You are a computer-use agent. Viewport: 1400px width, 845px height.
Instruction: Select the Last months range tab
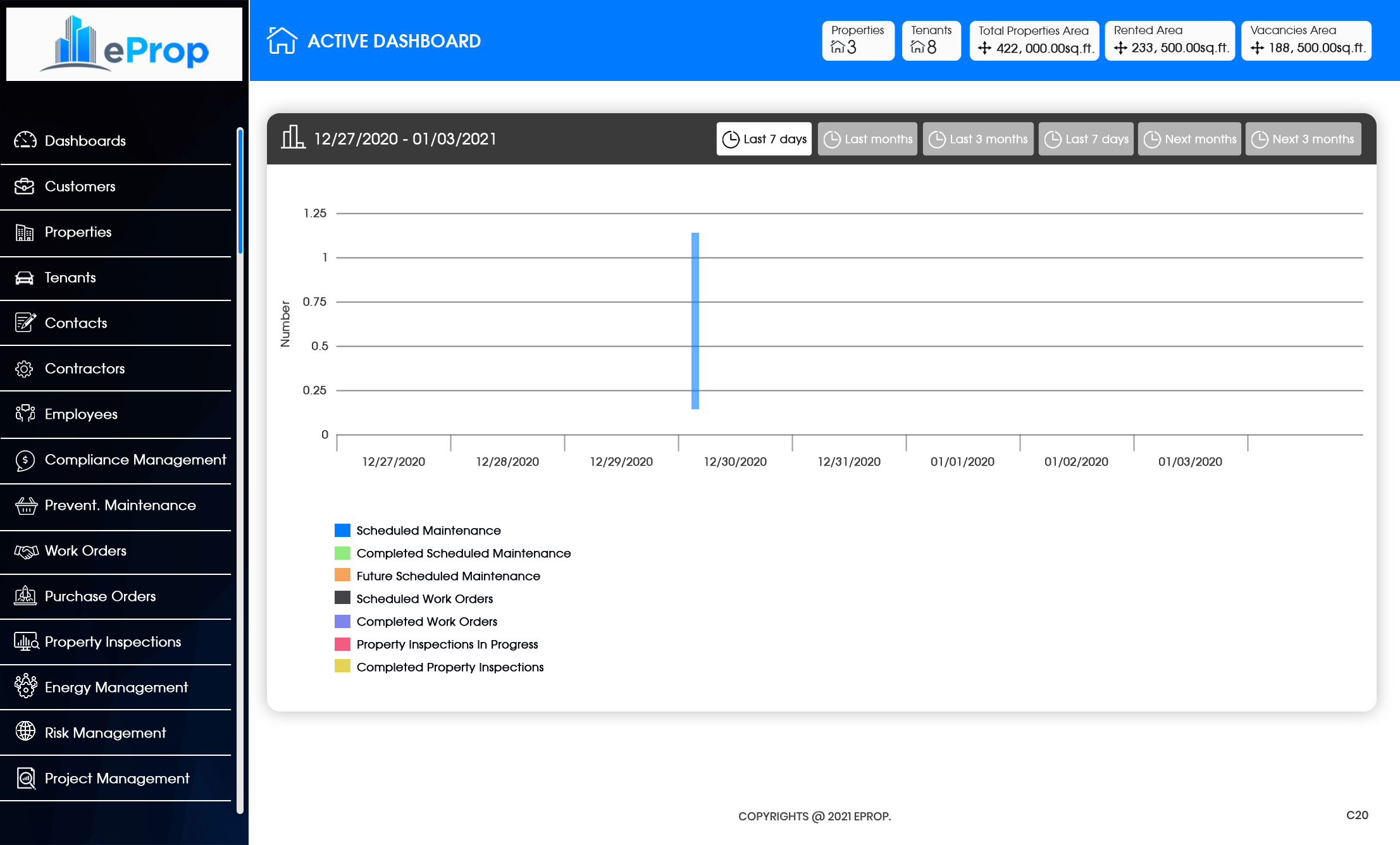pyautogui.click(x=867, y=139)
